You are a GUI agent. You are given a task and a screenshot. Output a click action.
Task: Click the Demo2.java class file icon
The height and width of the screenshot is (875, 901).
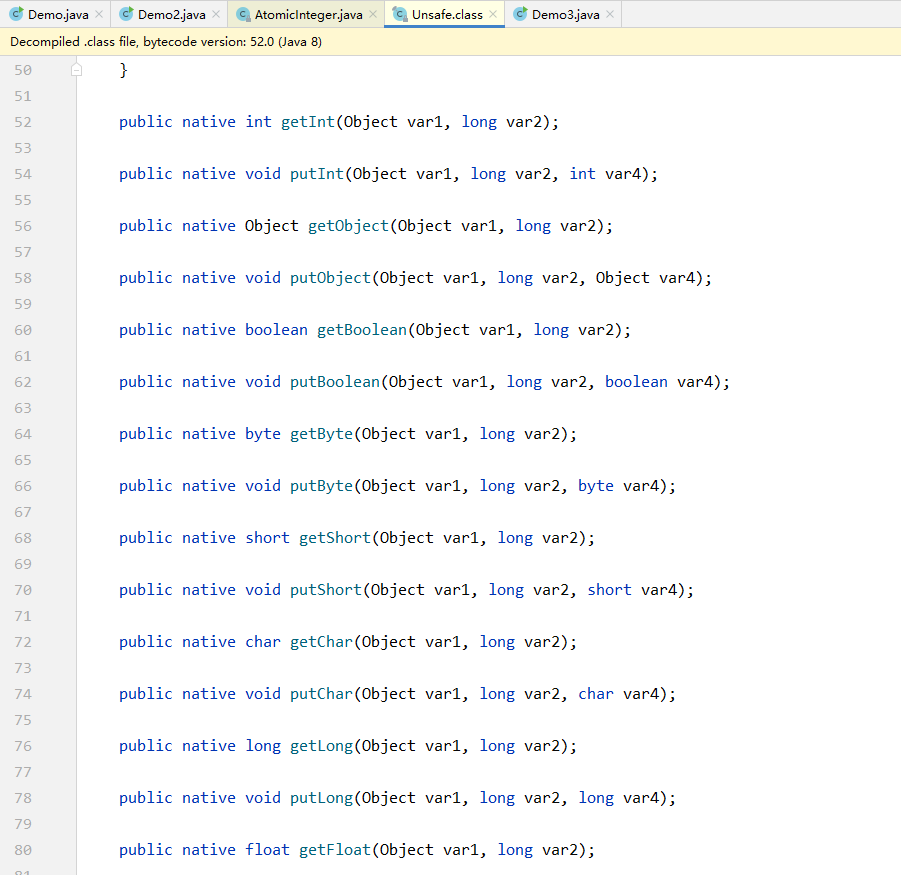click(x=126, y=14)
